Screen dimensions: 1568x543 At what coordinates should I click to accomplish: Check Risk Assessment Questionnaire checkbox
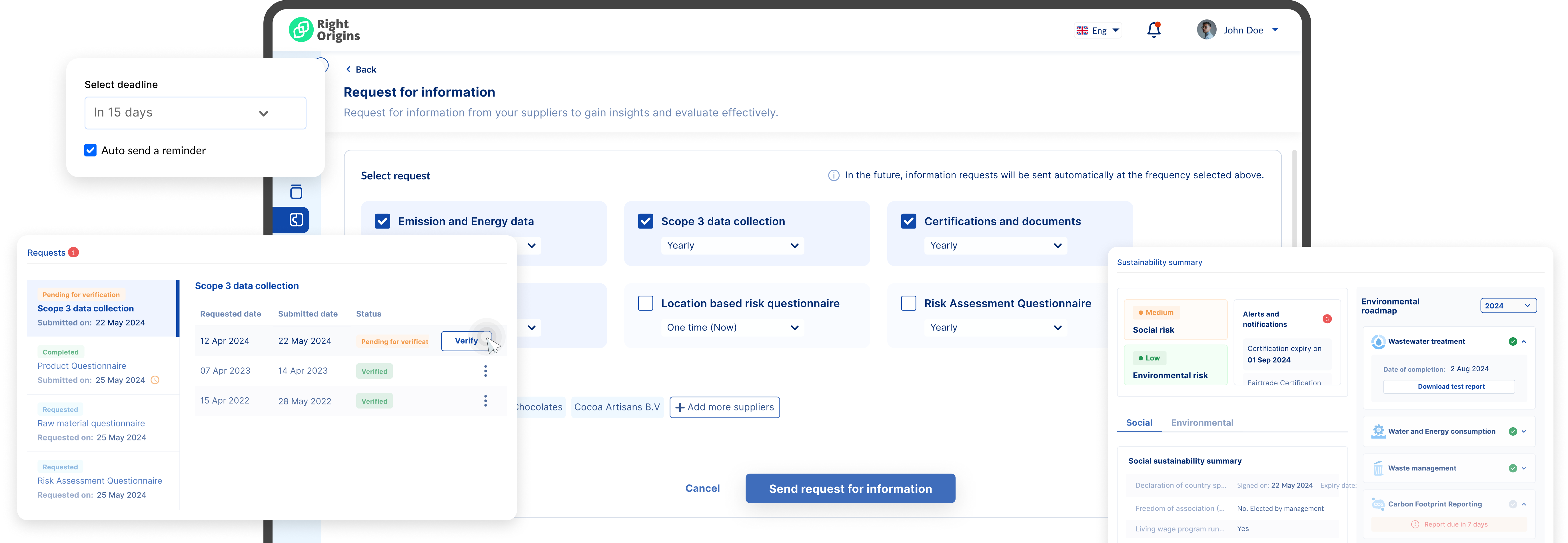tap(908, 303)
